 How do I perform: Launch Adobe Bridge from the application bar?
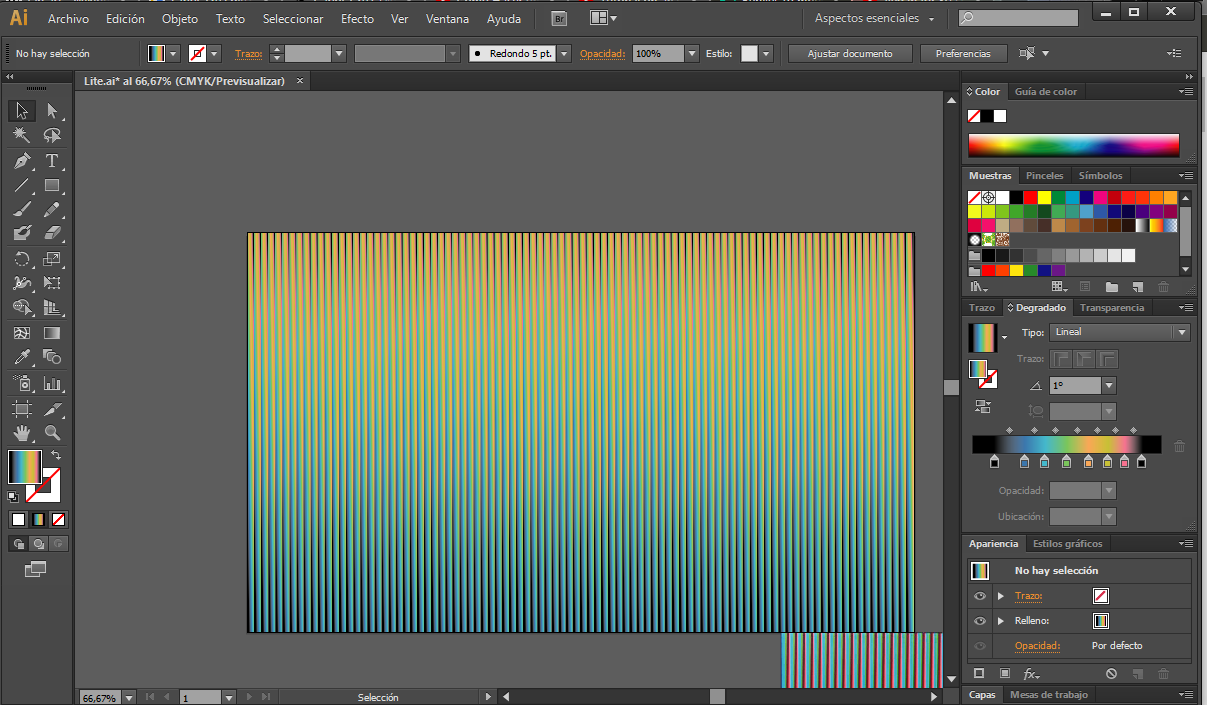[x=557, y=17]
